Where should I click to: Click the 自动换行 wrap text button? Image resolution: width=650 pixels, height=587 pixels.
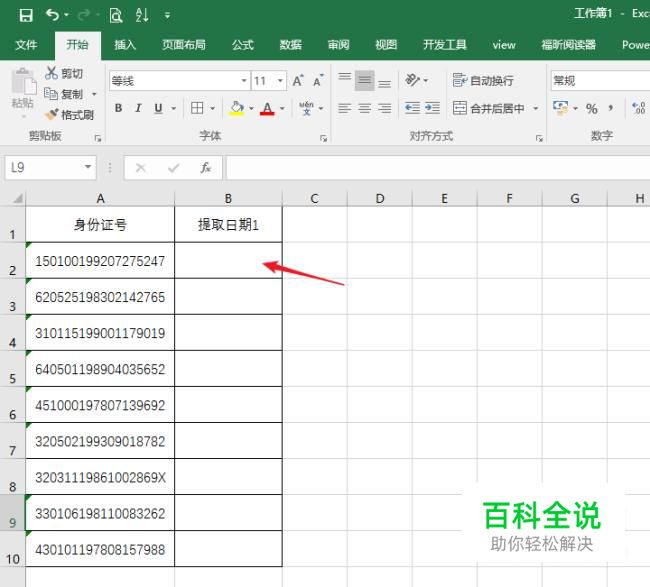coord(483,80)
